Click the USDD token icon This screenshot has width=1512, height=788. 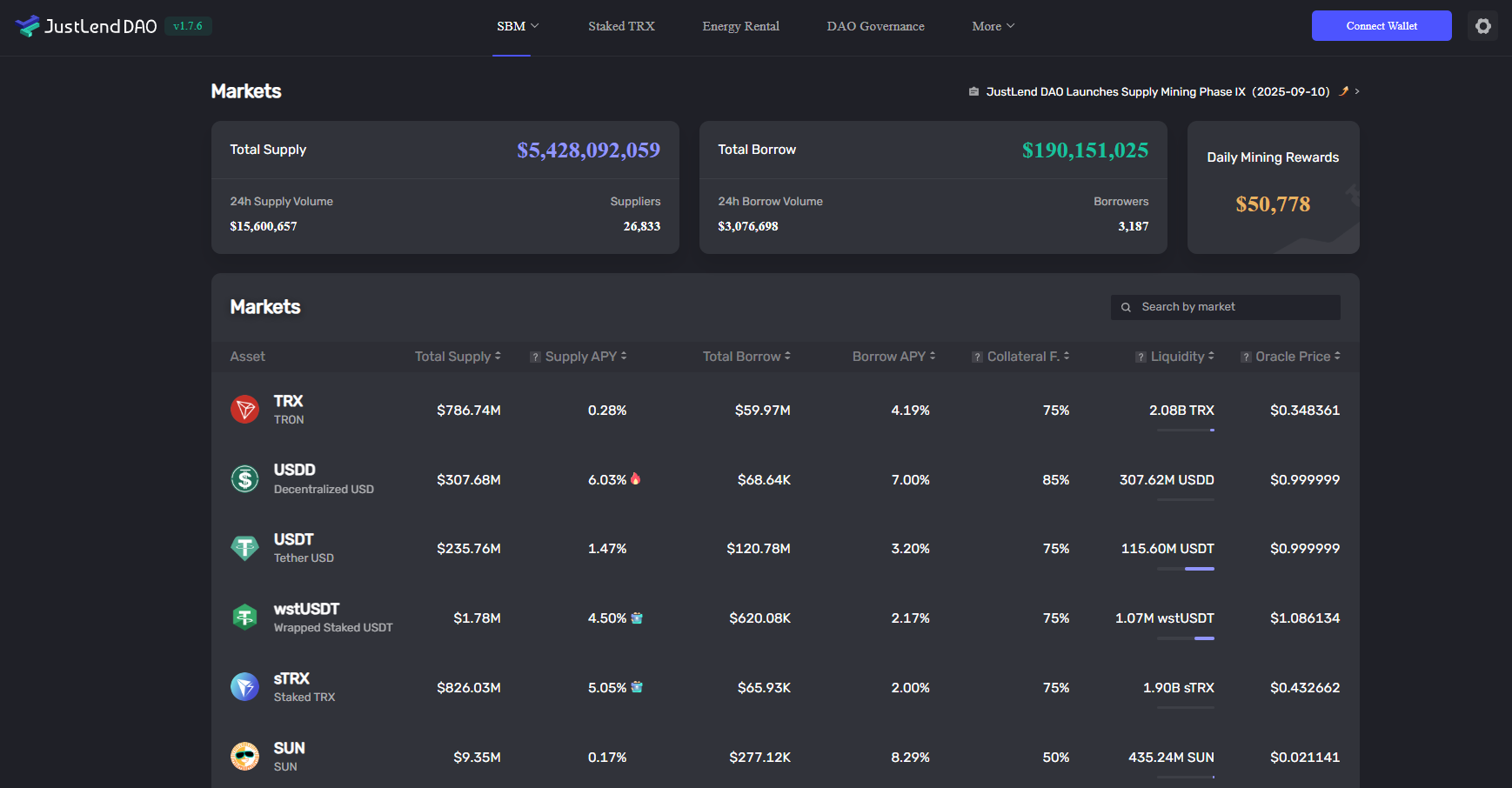pyautogui.click(x=244, y=479)
